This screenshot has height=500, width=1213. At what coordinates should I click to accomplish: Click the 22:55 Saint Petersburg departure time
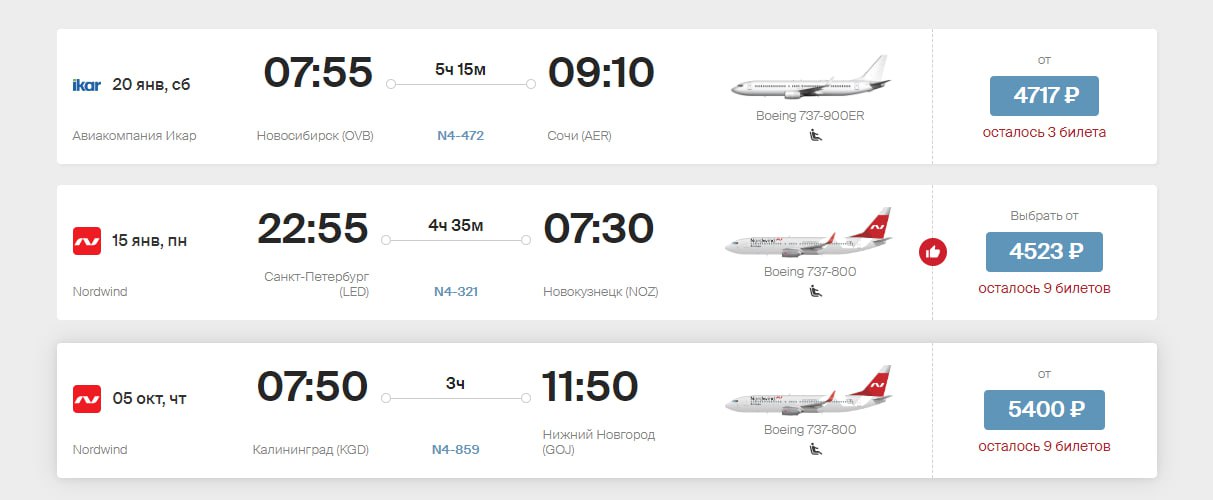coord(312,229)
